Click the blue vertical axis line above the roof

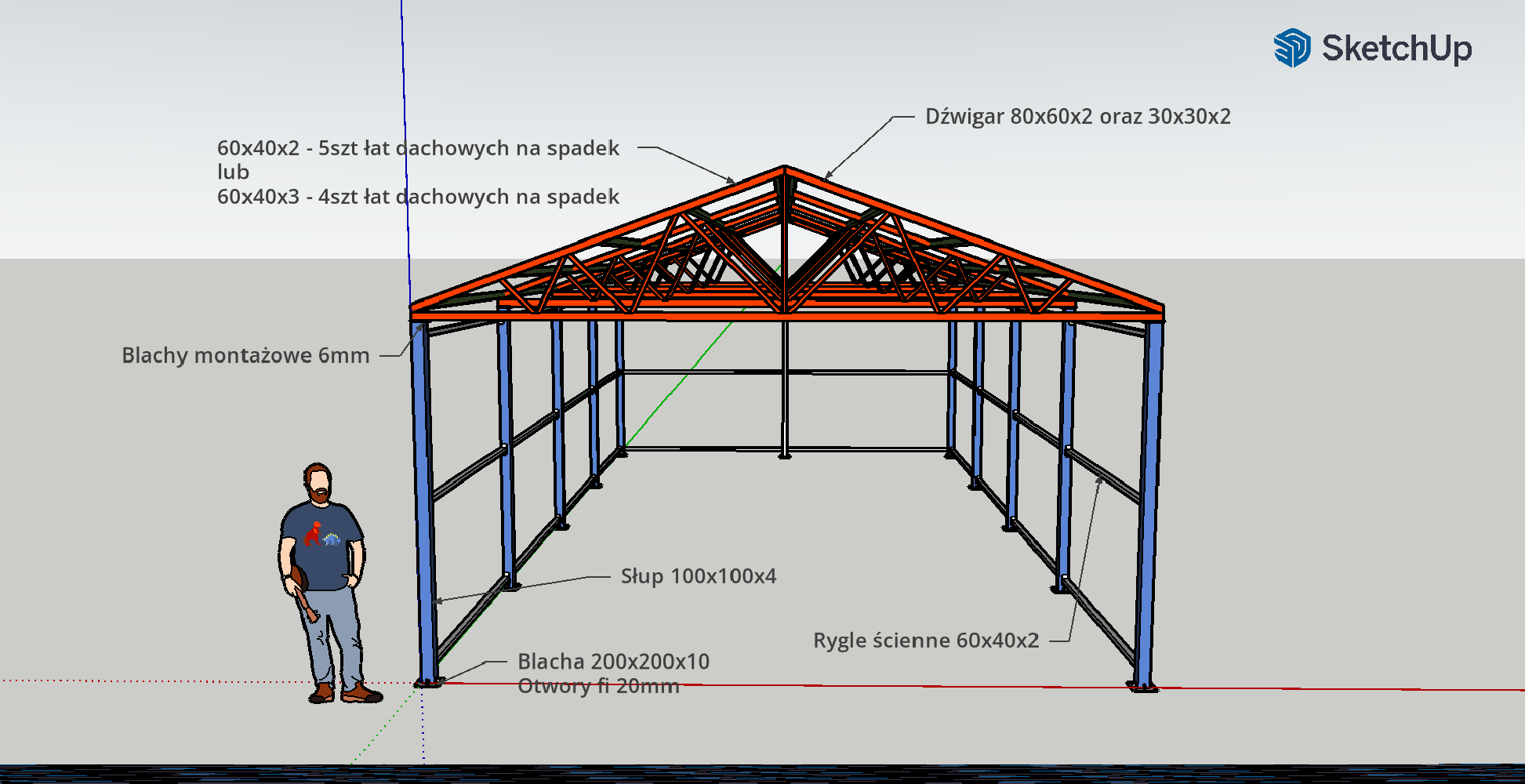pyautogui.click(x=404, y=118)
